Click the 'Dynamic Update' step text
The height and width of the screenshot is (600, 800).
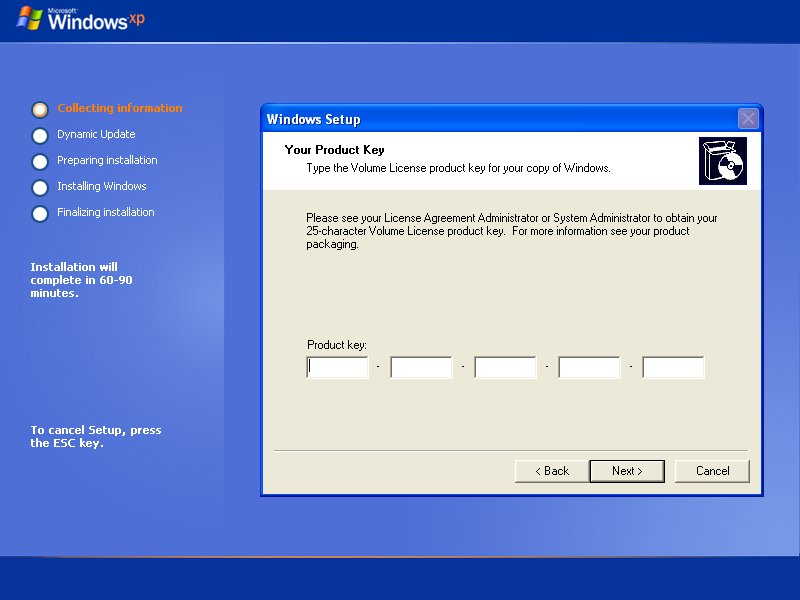pos(96,134)
